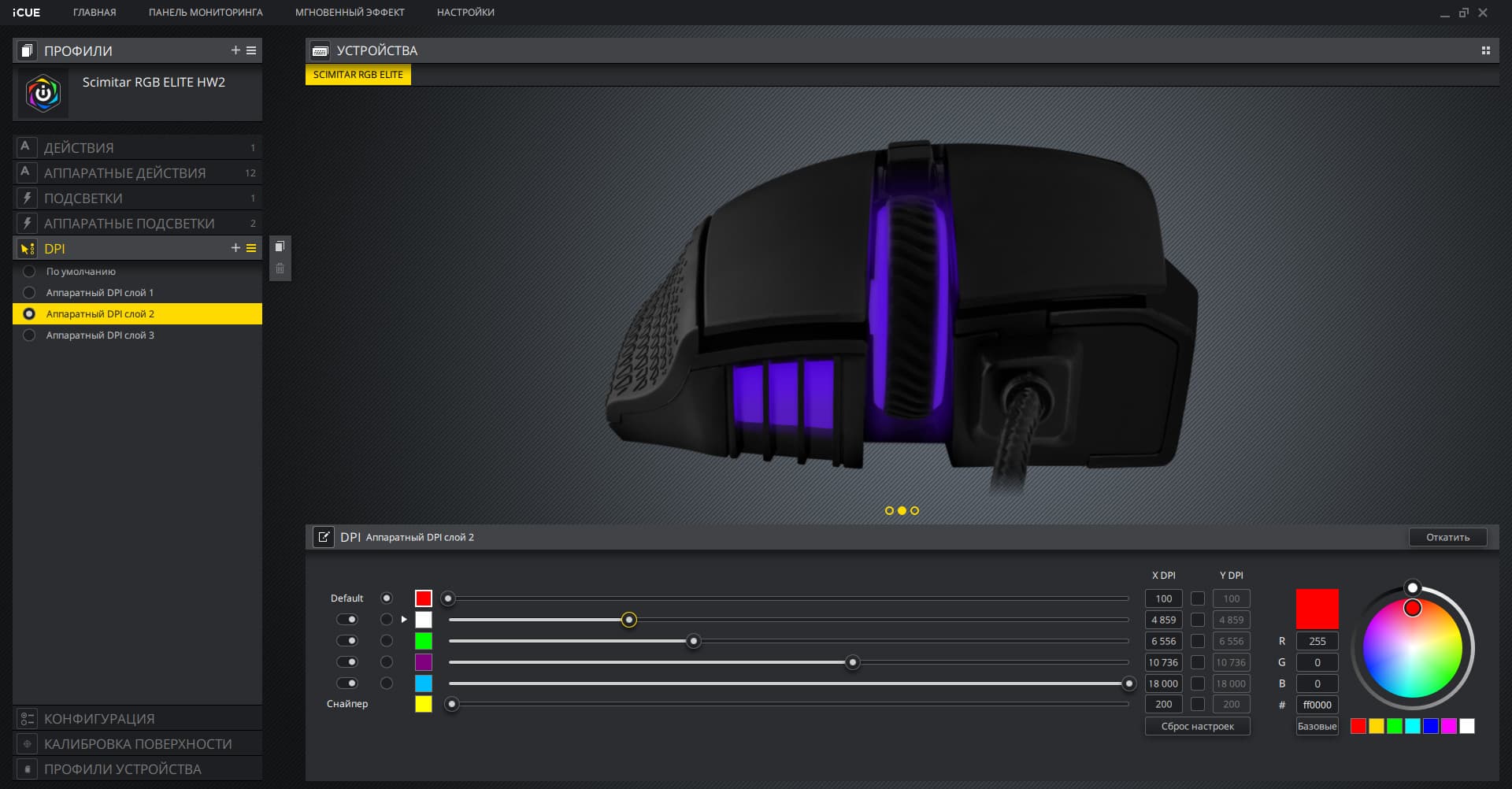
Task: Click the 'Сброс настроек' button
Action: [x=1197, y=726]
